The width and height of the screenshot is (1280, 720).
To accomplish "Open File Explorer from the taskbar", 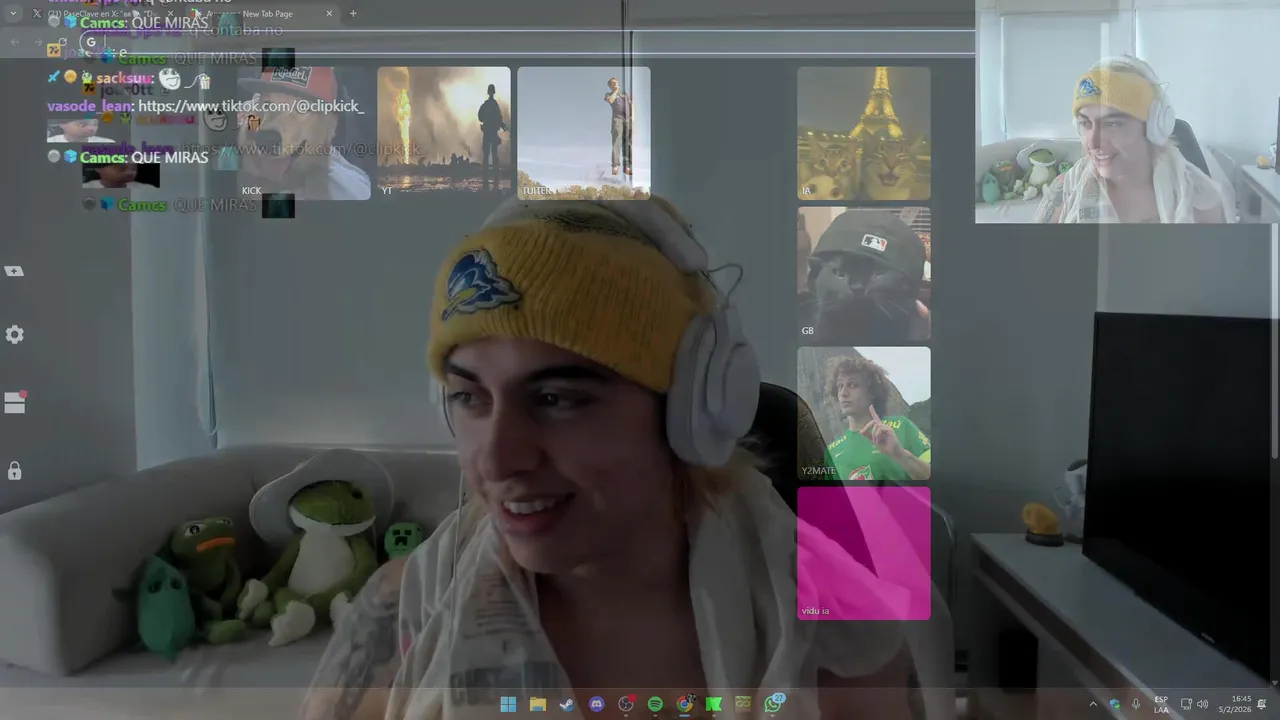I will 538,704.
